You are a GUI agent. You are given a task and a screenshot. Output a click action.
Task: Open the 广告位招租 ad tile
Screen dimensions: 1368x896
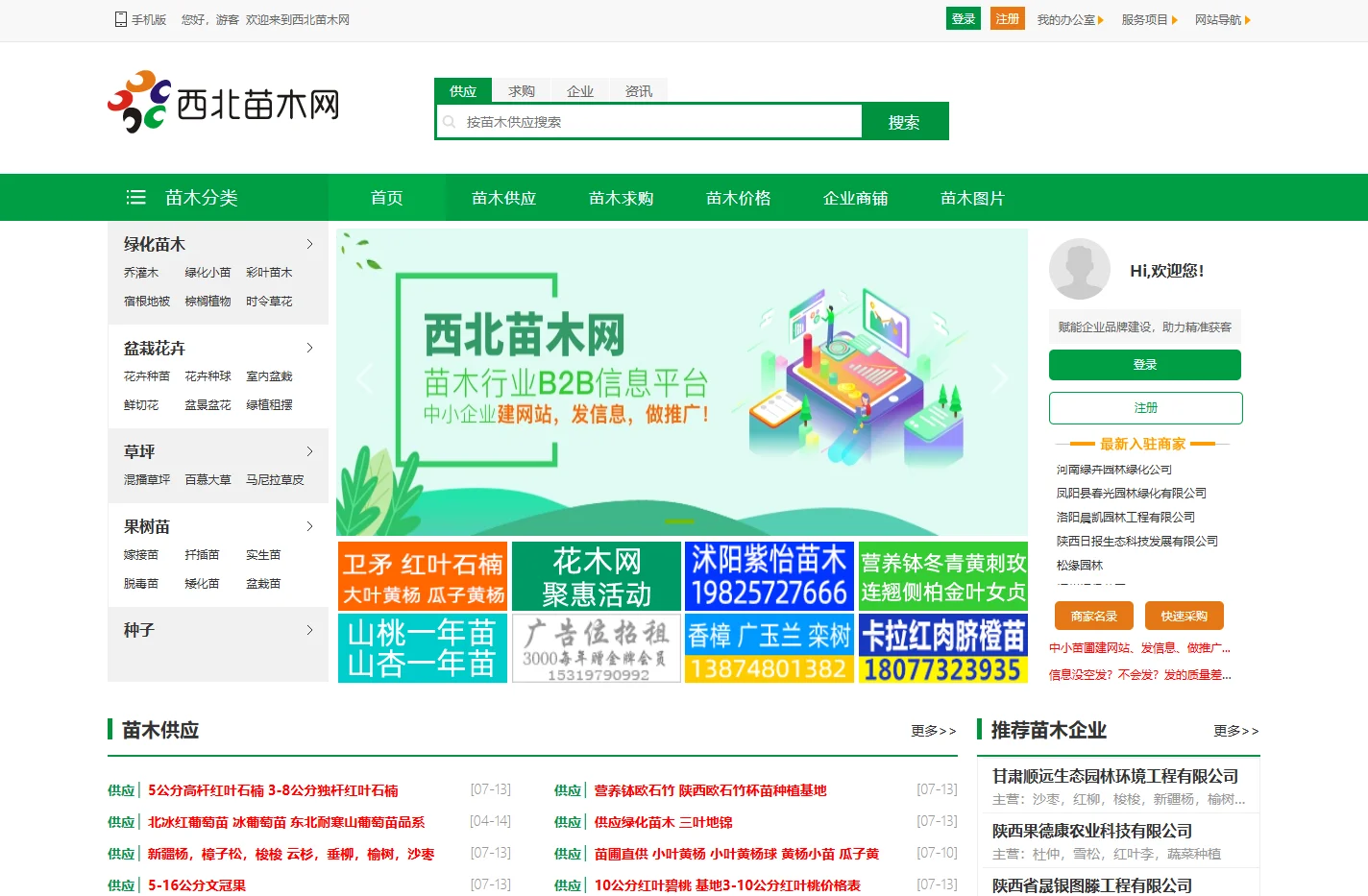(597, 648)
